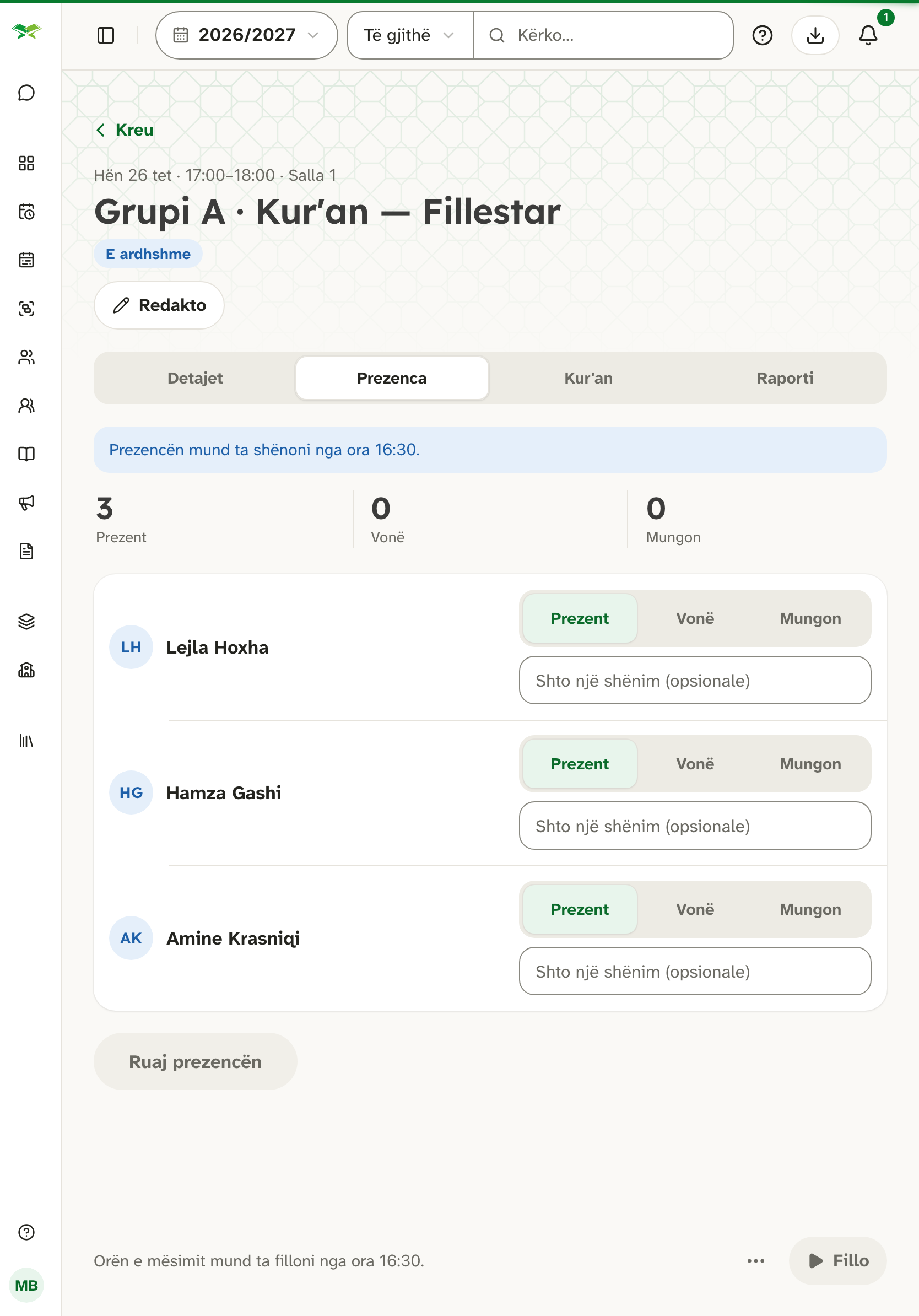Open the scan attendance icon
The height and width of the screenshot is (1316, 919).
coord(26,309)
